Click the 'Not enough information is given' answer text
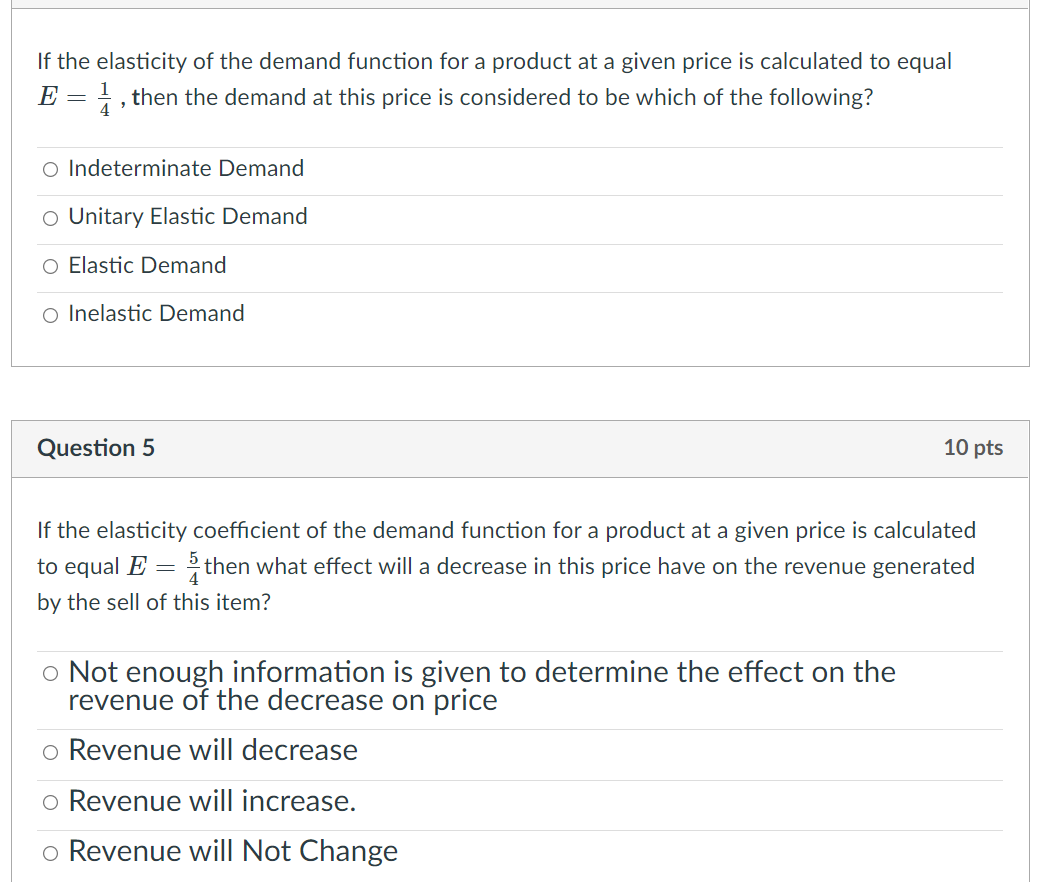1040x882 pixels. [x=481, y=685]
